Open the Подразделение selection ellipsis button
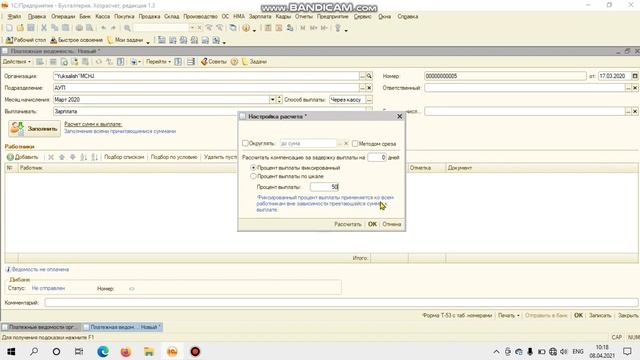Image resolution: width=640 pixels, height=360 pixels. click(362, 88)
